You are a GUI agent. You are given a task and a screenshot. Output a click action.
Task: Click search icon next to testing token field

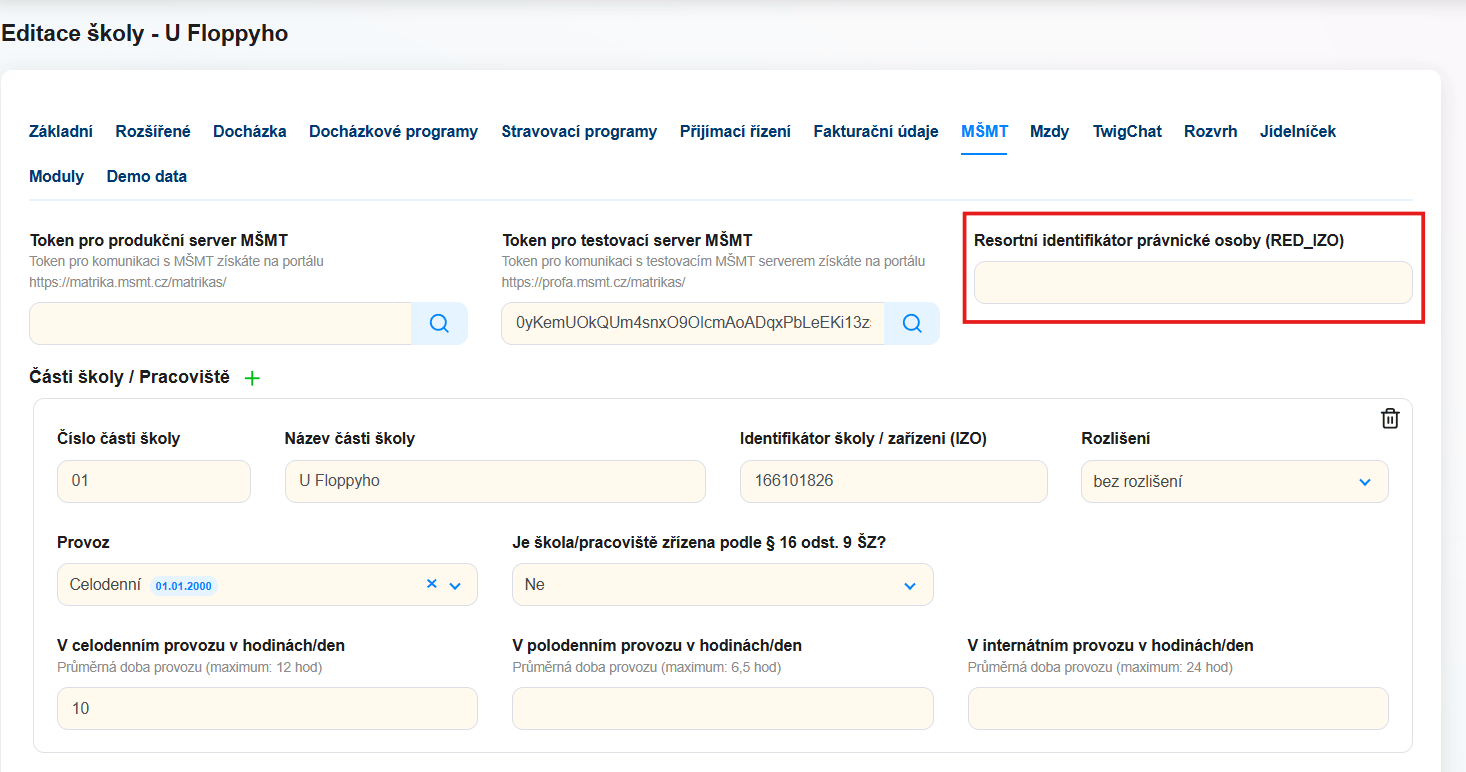911,323
